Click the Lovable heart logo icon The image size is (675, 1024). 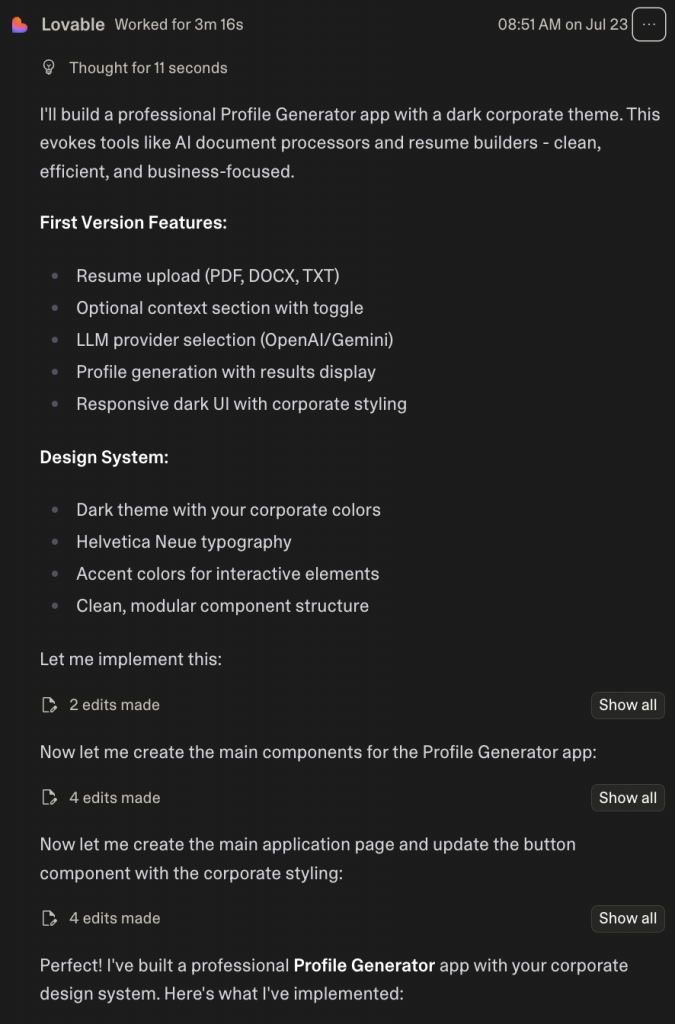pos(20,25)
